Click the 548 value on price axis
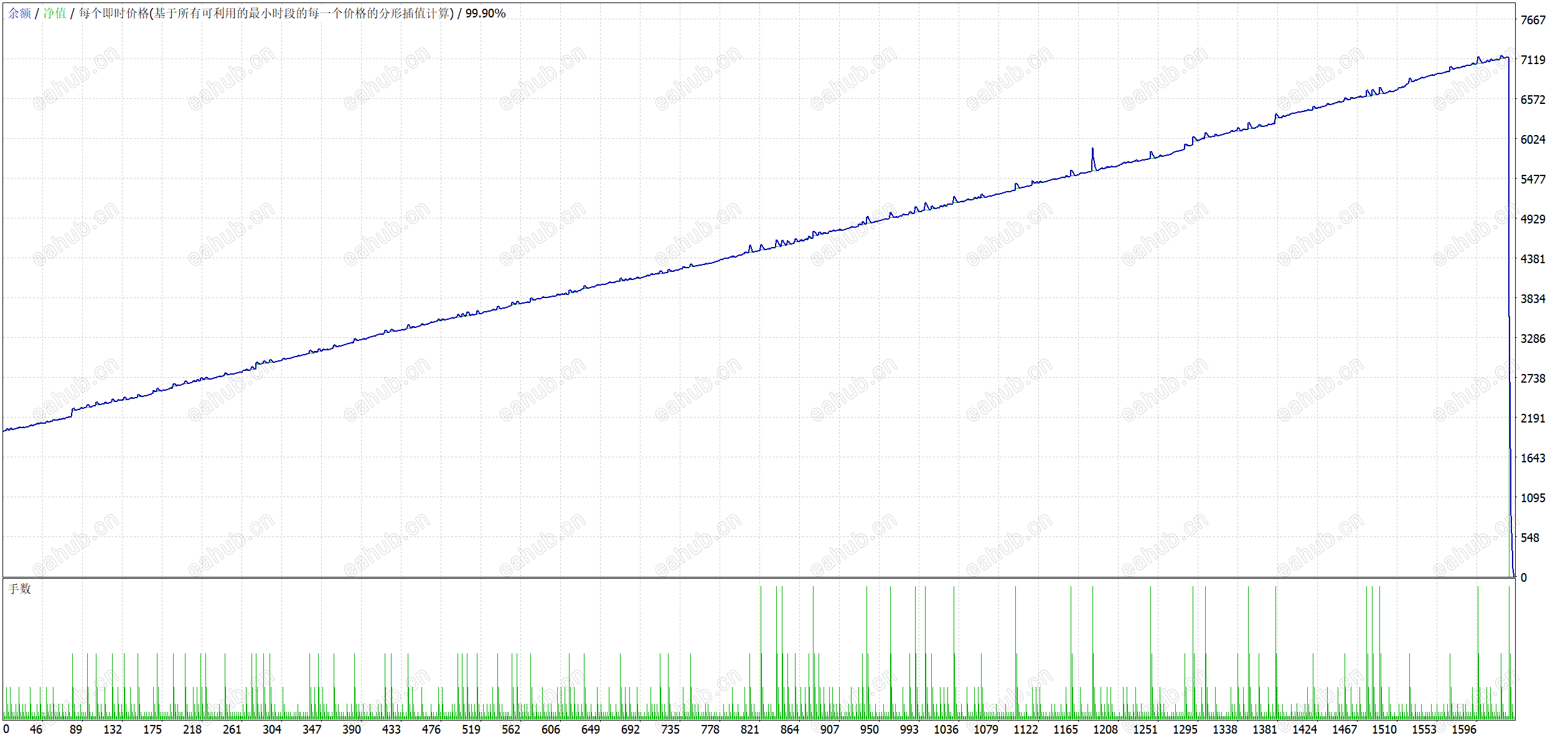 coord(1529,538)
